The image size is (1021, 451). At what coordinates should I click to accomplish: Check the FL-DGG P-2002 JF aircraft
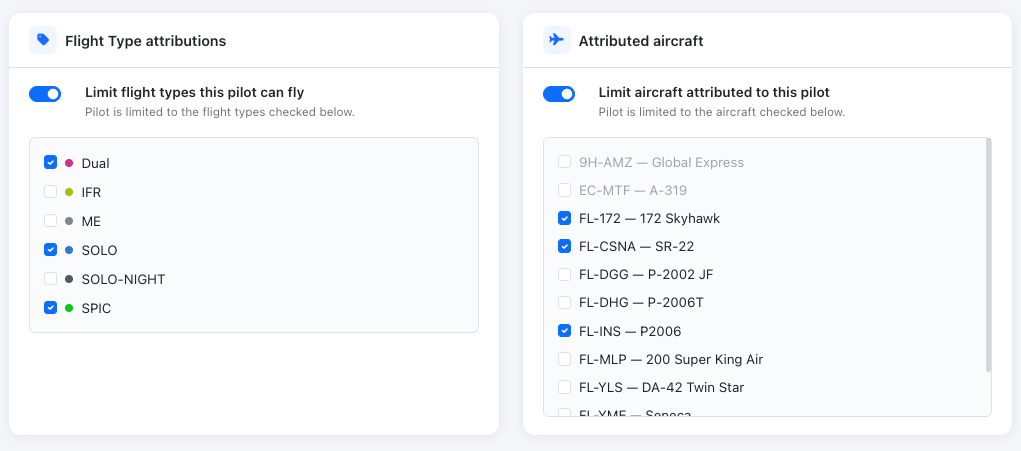pos(565,275)
